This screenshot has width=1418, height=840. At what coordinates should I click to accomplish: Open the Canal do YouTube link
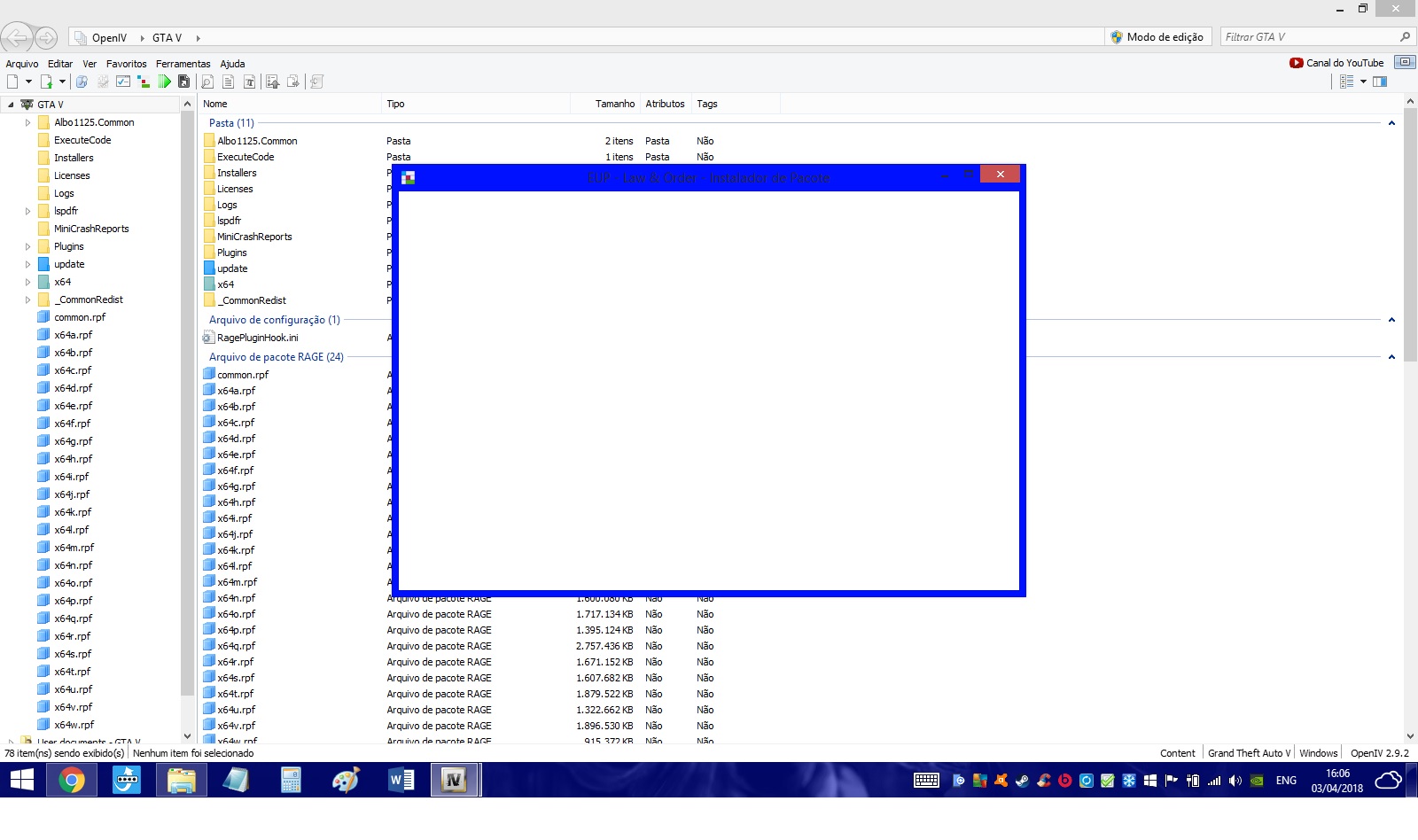[1337, 63]
